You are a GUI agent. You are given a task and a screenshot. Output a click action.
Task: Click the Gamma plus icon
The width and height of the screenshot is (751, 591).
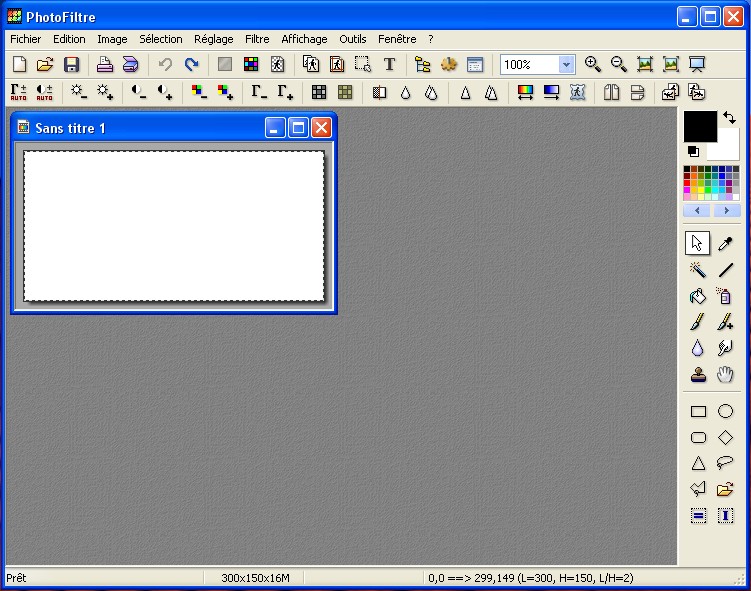click(x=285, y=92)
